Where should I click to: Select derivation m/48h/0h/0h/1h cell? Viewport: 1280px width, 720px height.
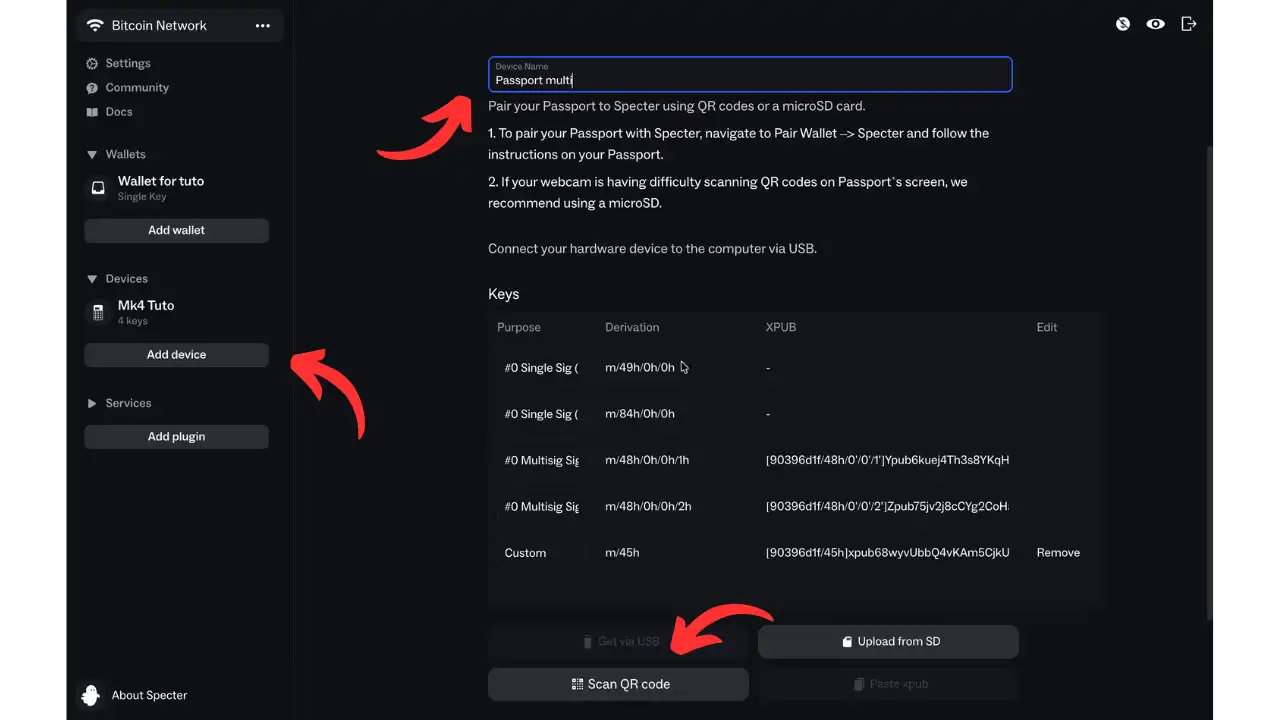[647, 460]
